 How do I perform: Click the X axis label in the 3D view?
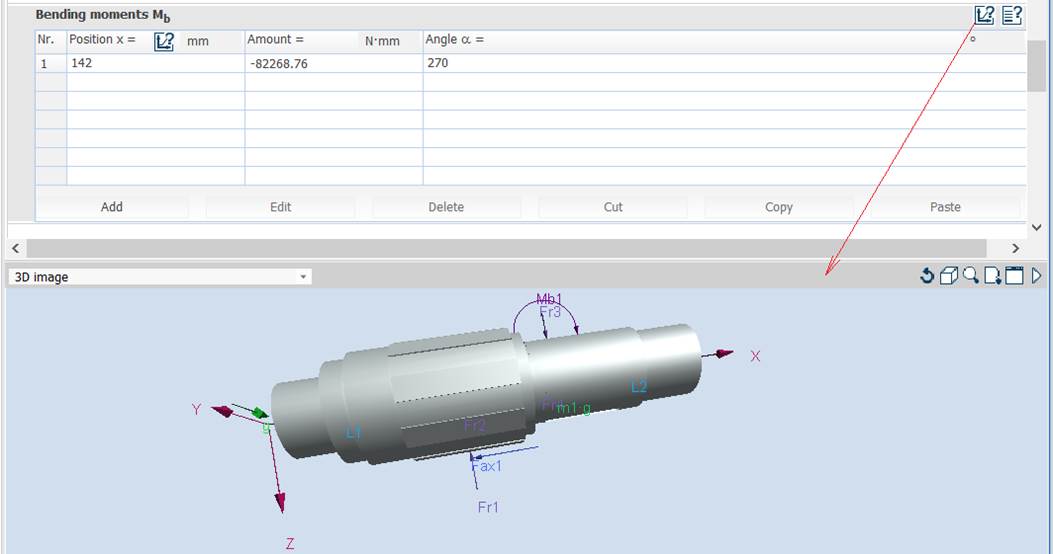point(755,357)
